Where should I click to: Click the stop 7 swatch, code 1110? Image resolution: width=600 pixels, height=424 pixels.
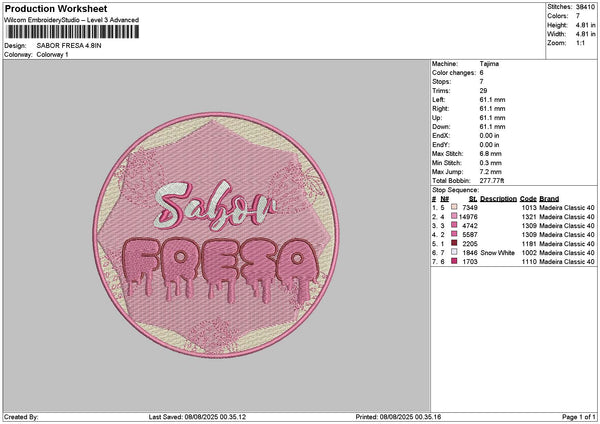tap(455, 261)
